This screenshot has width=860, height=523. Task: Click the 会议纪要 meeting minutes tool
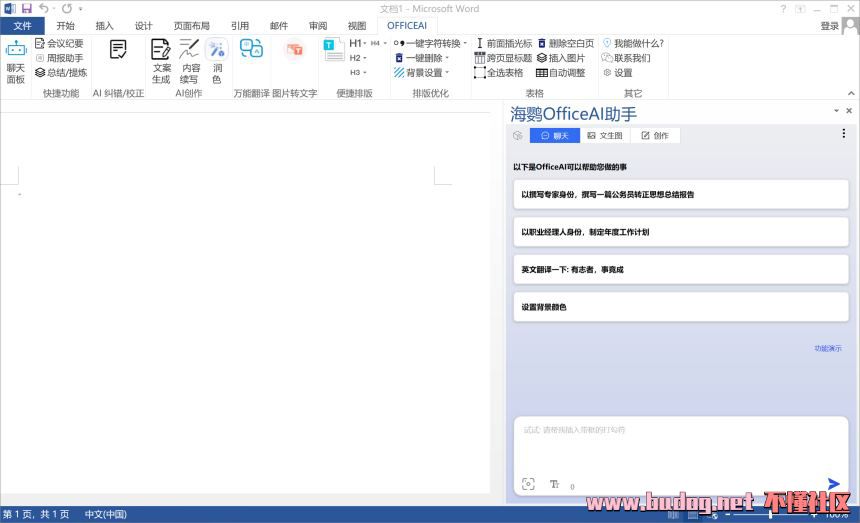(x=59, y=43)
